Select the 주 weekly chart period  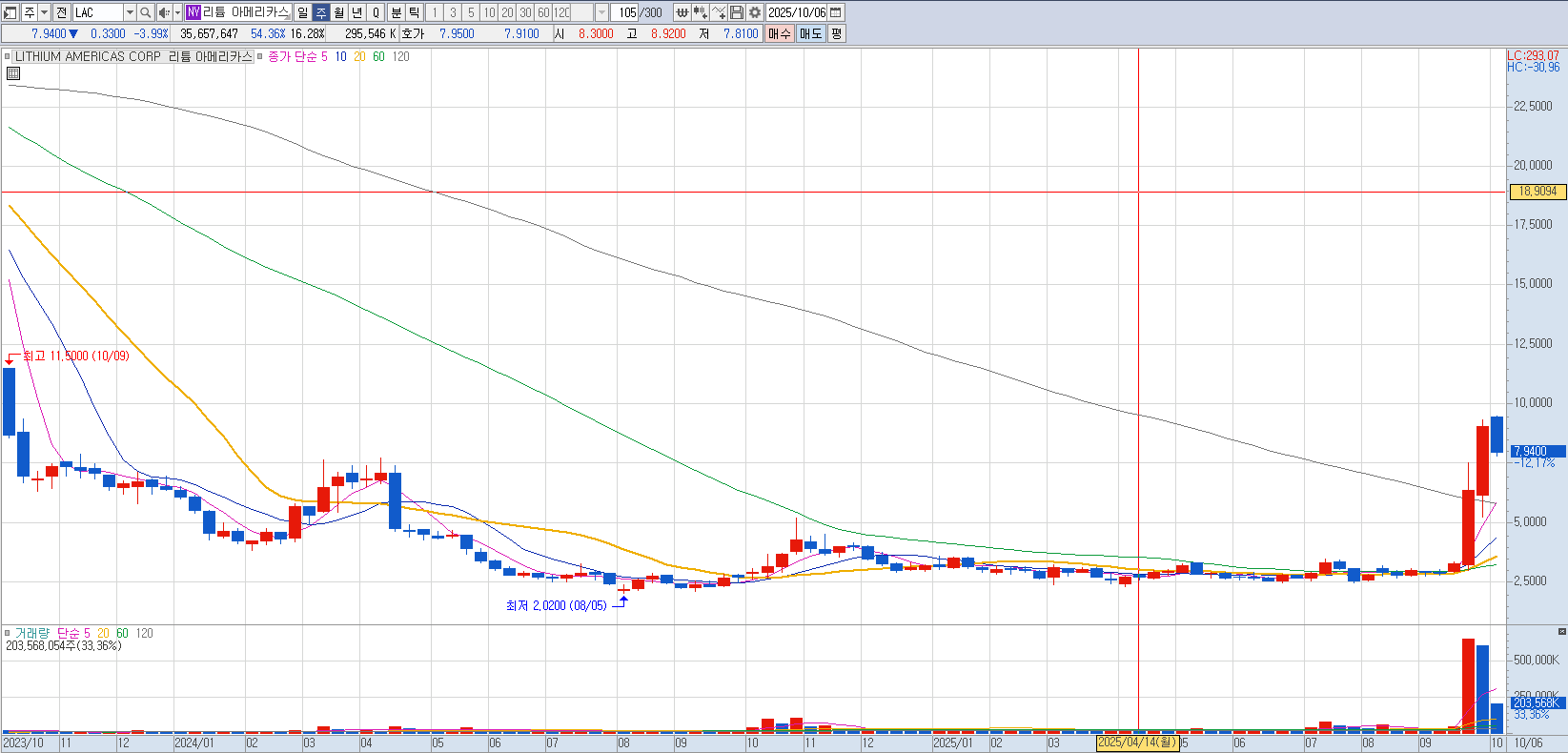pos(320,12)
